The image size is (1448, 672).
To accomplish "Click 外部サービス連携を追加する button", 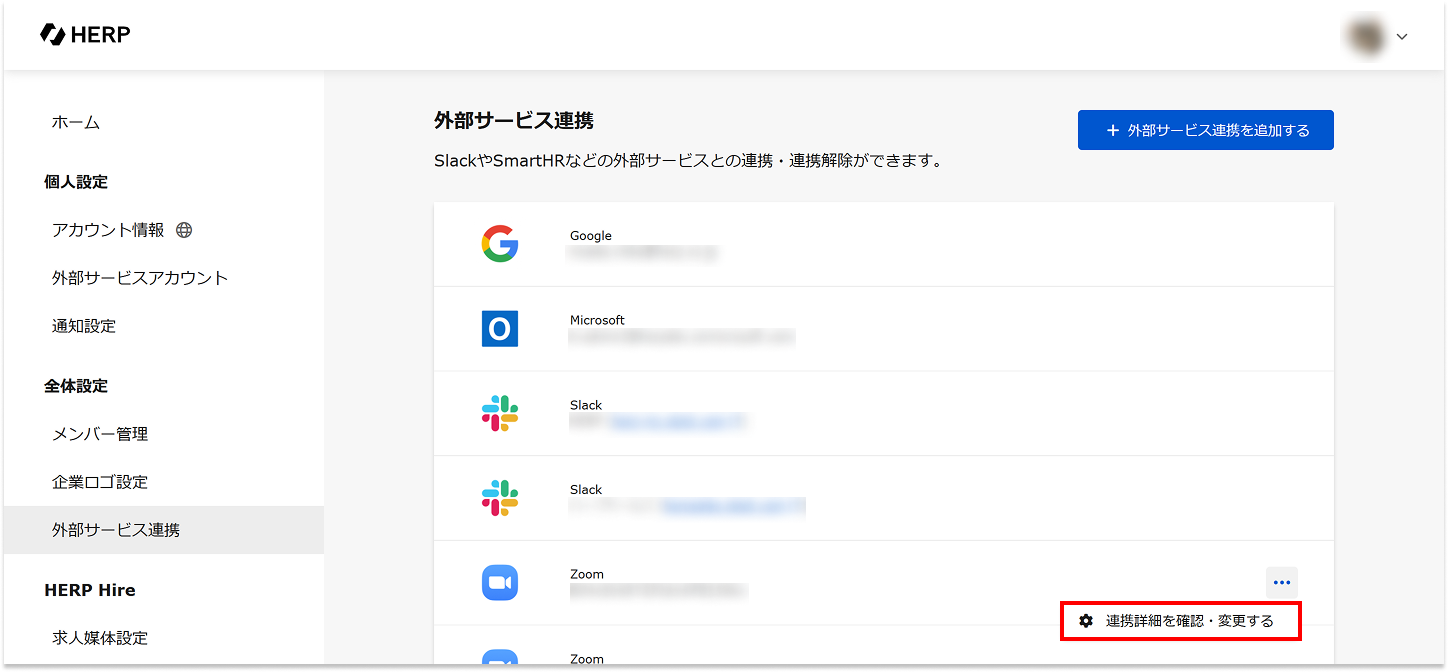I will click(x=1206, y=130).
